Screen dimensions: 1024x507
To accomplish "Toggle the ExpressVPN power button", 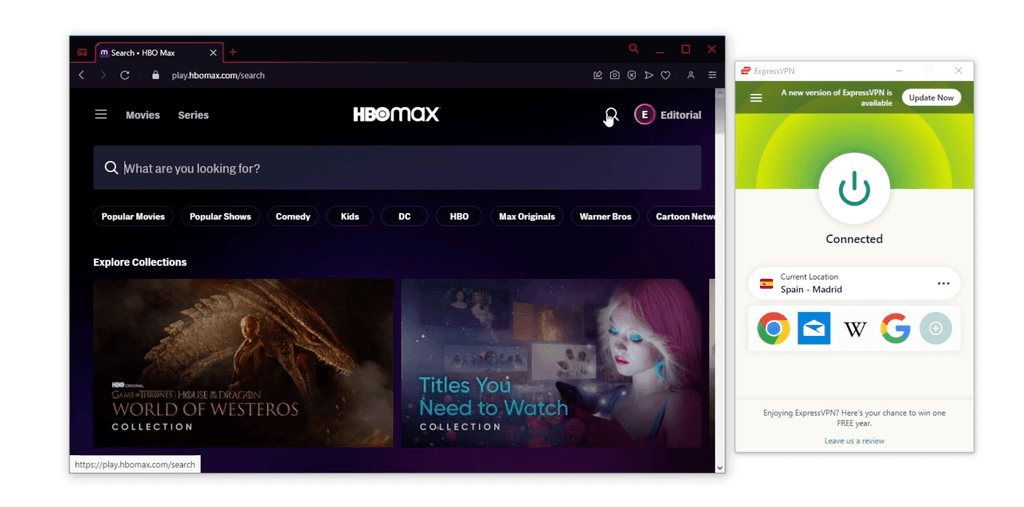I will coord(854,189).
